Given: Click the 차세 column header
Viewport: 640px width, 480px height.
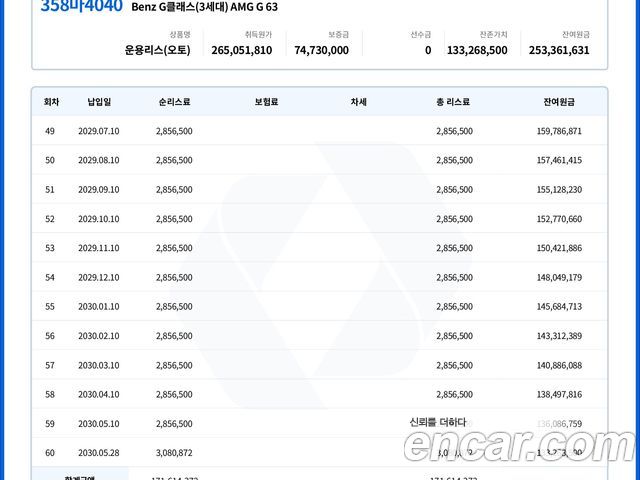Looking at the screenshot, I should point(358,102).
